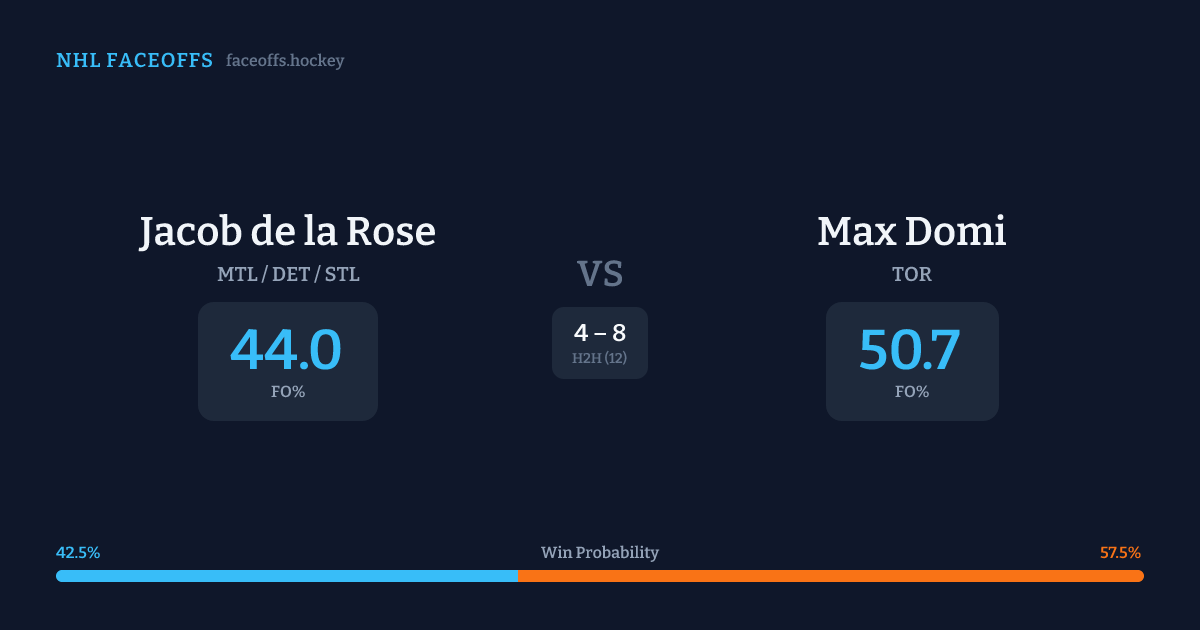Select player name Max Domi
The height and width of the screenshot is (630, 1200).
point(911,232)
